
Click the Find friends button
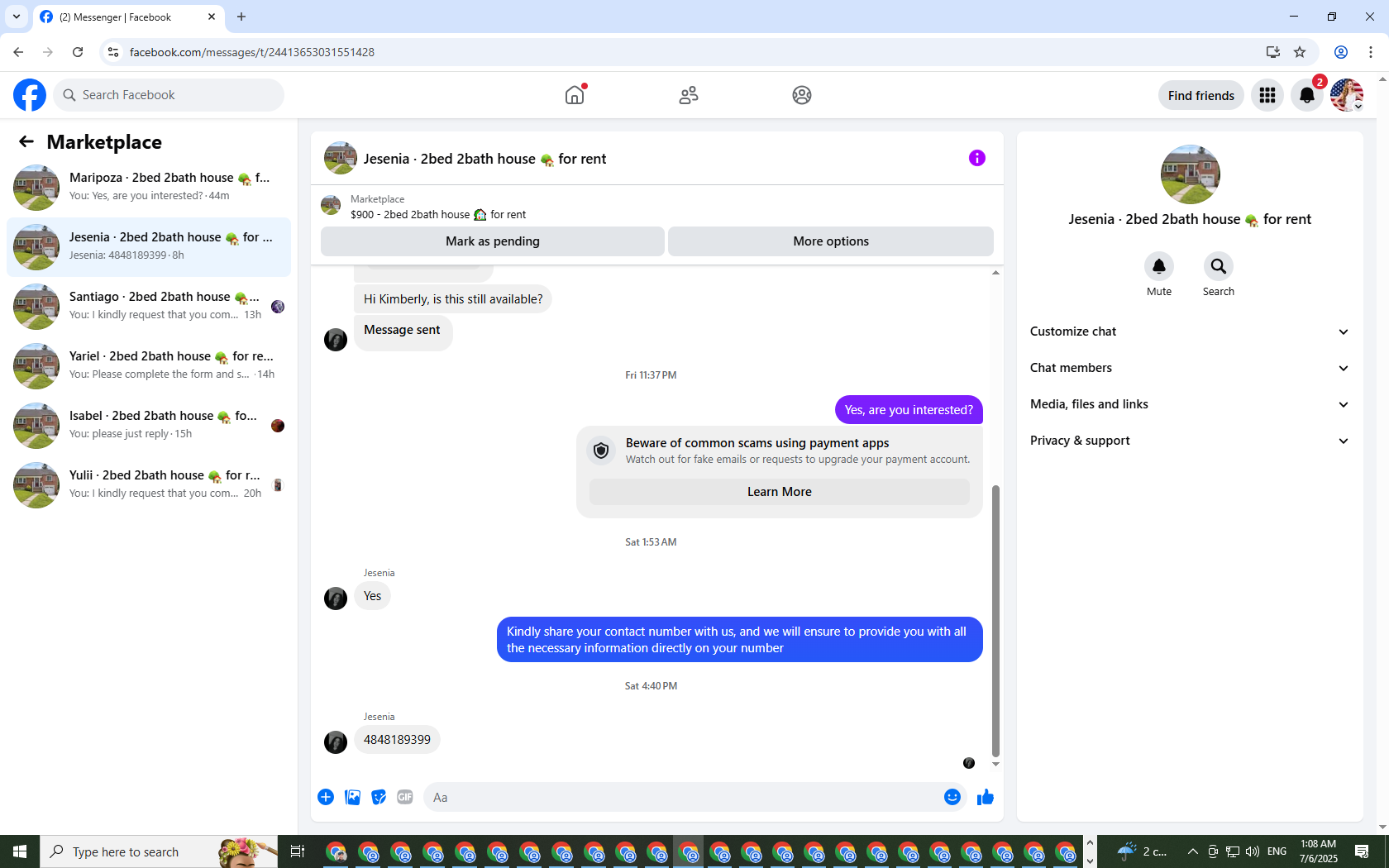click(1201, 95)
